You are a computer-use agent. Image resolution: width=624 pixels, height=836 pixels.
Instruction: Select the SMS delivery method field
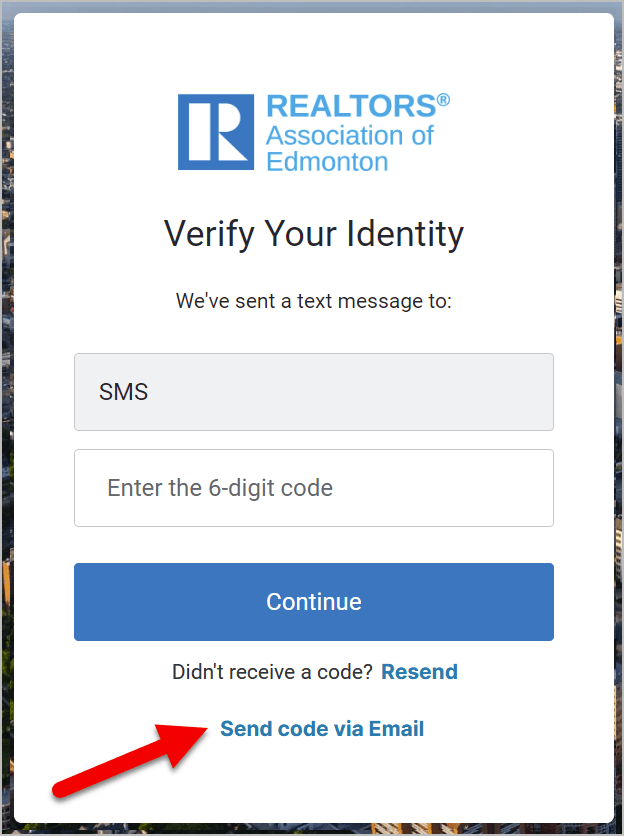click(313, 392)
